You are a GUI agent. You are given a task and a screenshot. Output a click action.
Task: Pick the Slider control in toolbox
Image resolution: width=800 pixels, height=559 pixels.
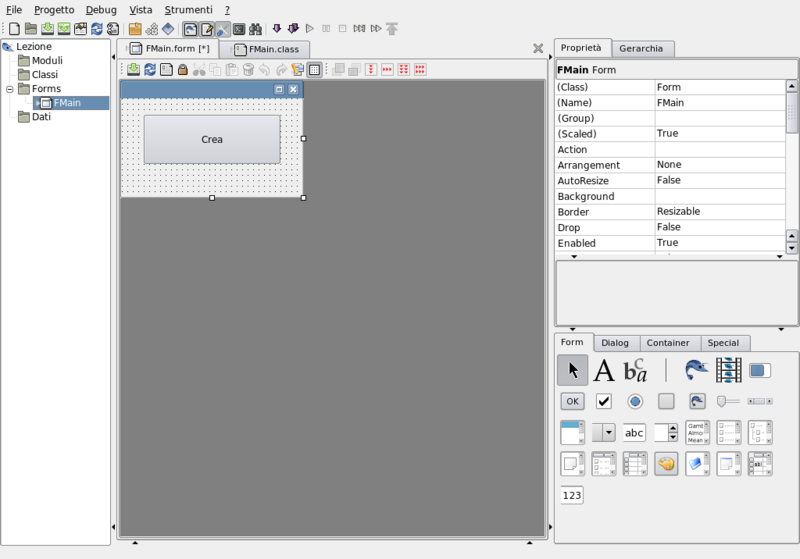tap(728, 401)
